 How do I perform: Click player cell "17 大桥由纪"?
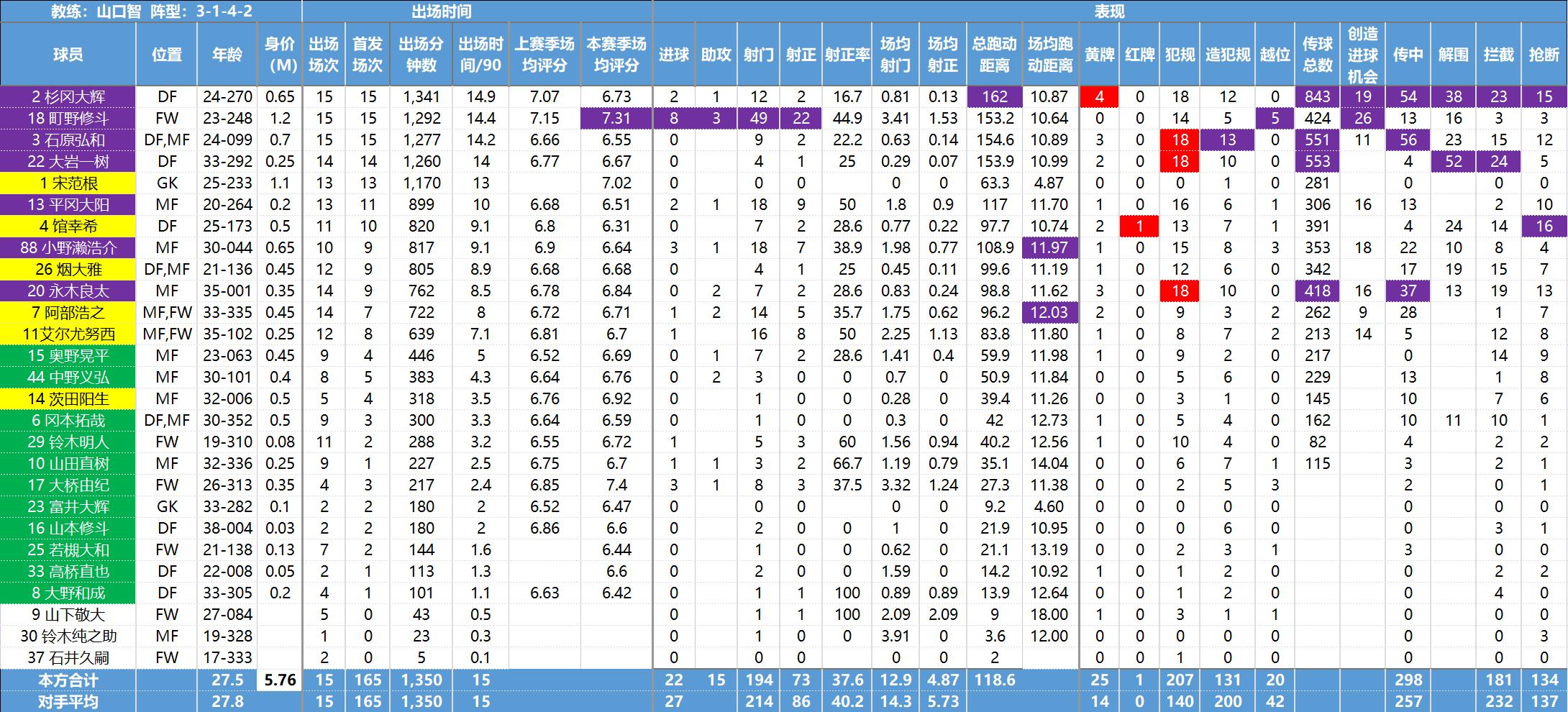[x=68, y=485]
